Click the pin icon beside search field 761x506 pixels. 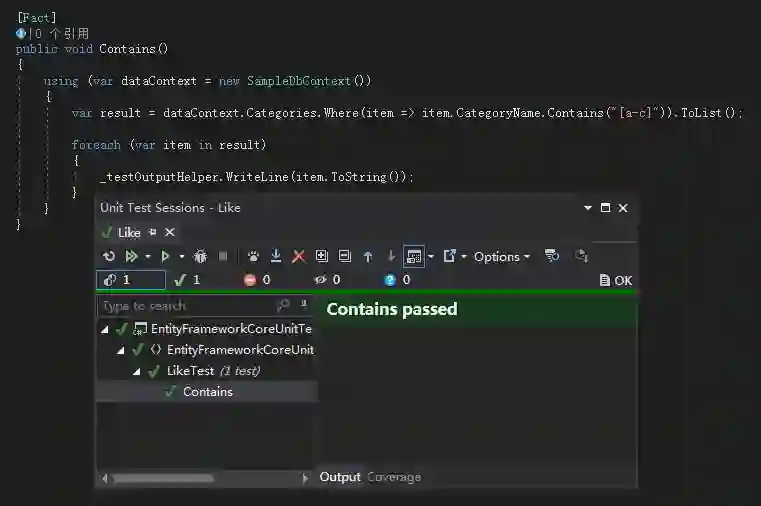point(304,305)
